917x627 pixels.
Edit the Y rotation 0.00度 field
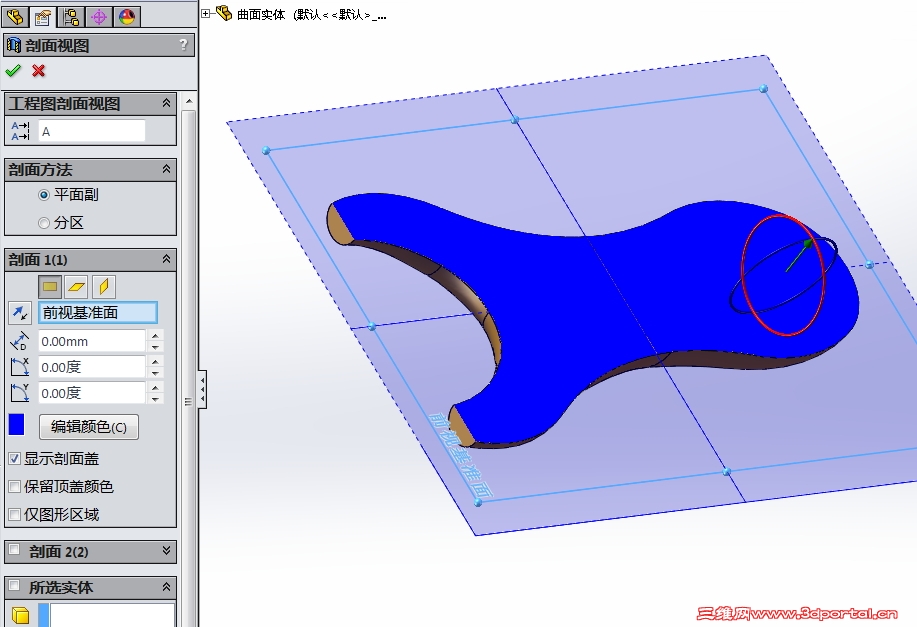click(x=92, y=393)
